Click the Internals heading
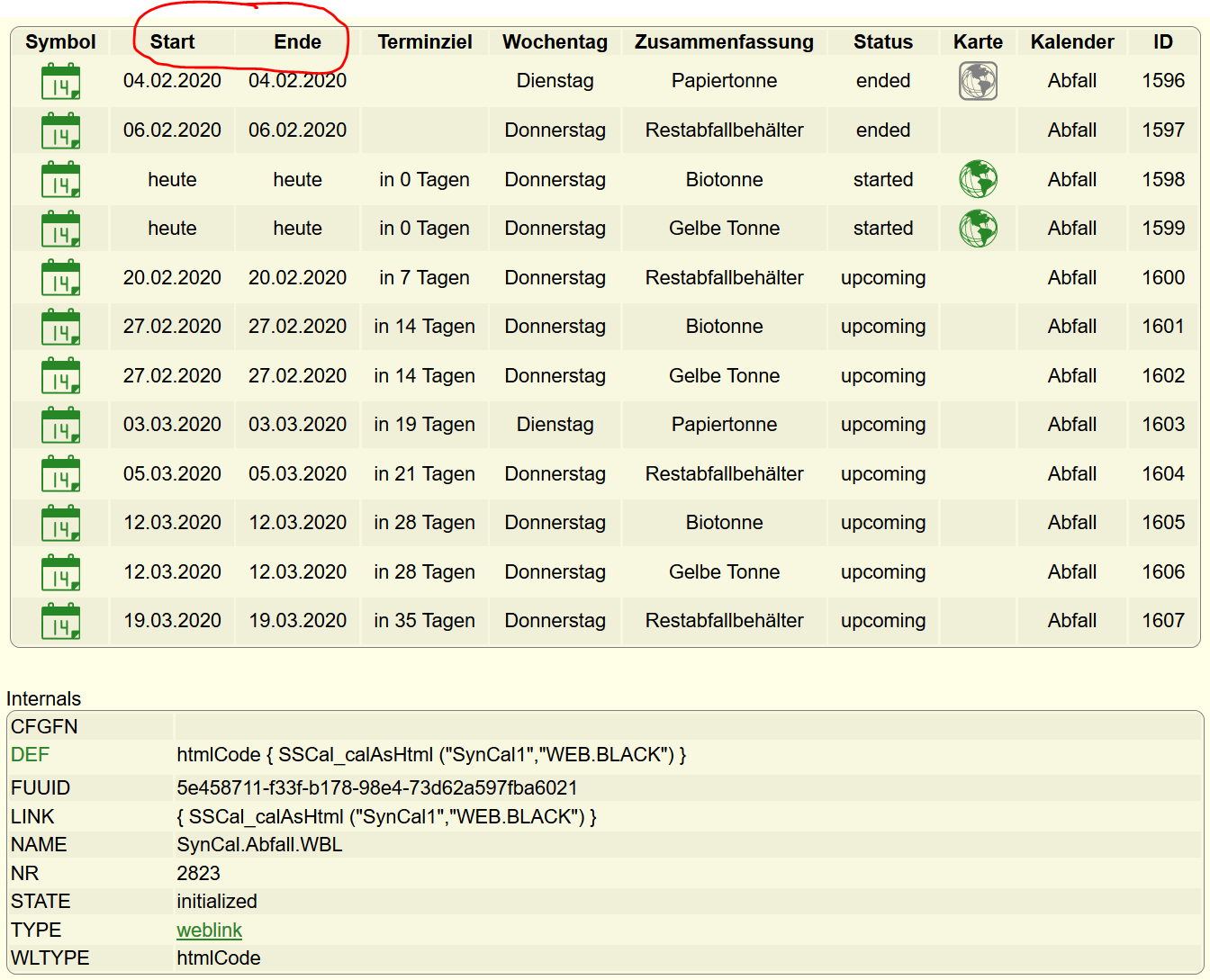Screen dimensions: 1210x980 point(43,698)
